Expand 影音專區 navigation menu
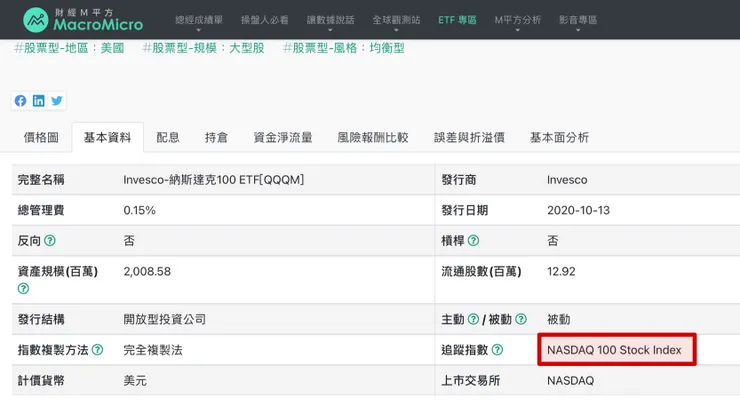Screen dimensions: 740x407 [578, 20]
